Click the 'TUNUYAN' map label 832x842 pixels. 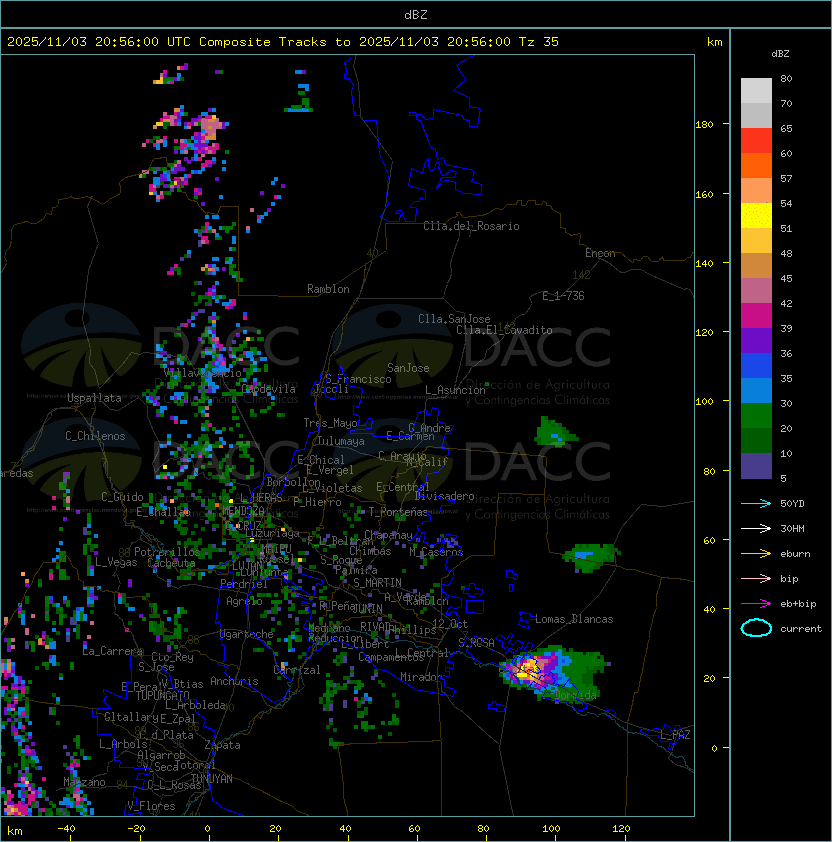pyautogui.click(x=212, y=779)
